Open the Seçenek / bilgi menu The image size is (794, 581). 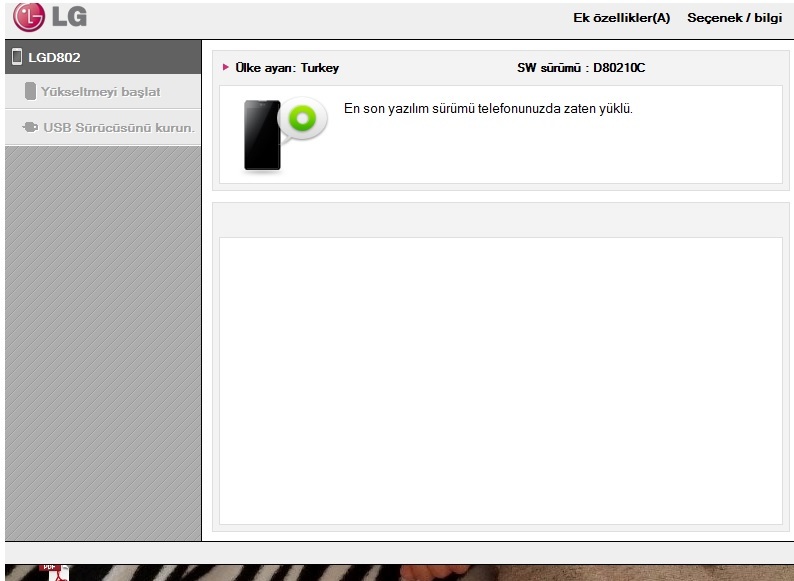734,18
